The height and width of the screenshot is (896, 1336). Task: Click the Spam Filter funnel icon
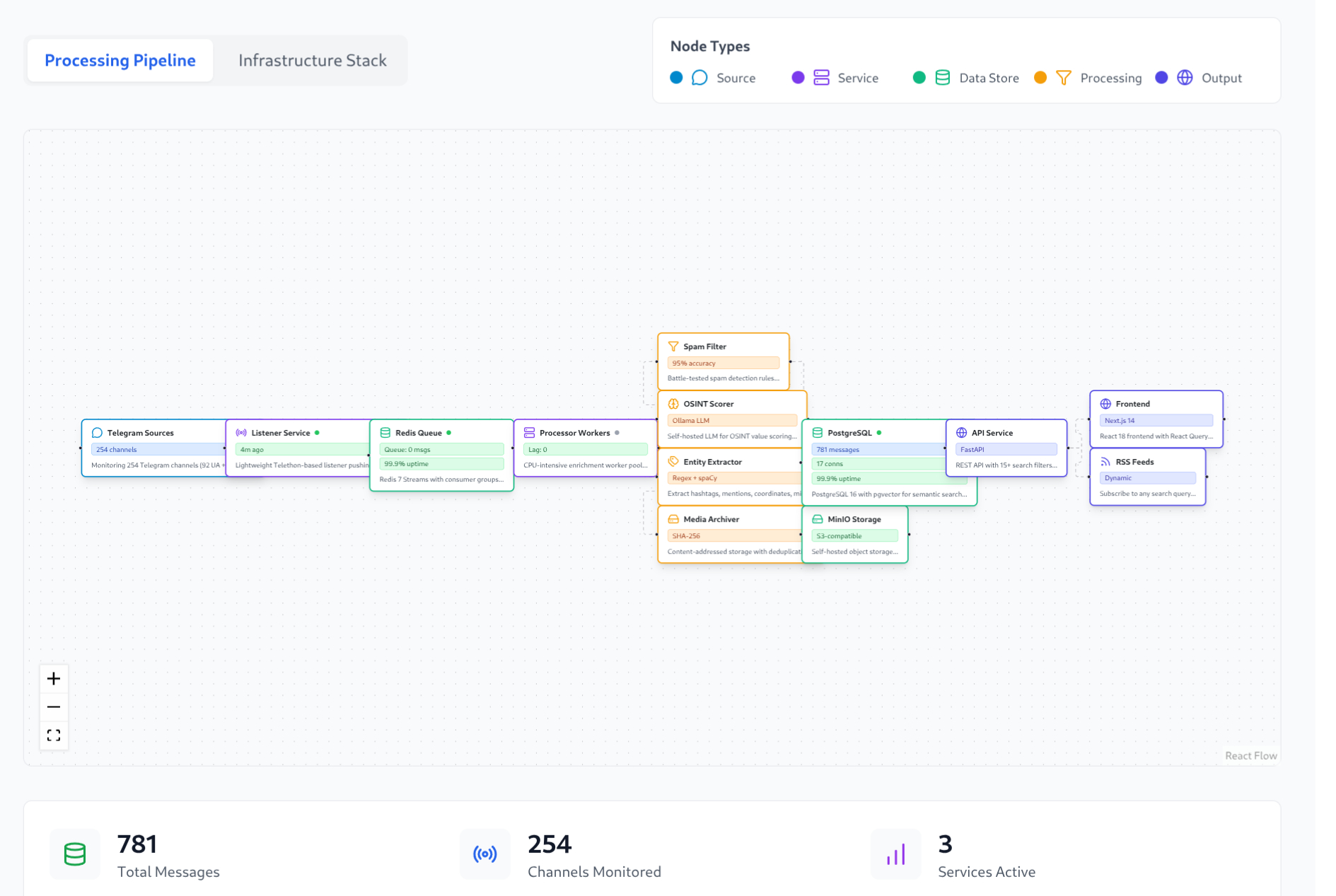click(673, 347)
